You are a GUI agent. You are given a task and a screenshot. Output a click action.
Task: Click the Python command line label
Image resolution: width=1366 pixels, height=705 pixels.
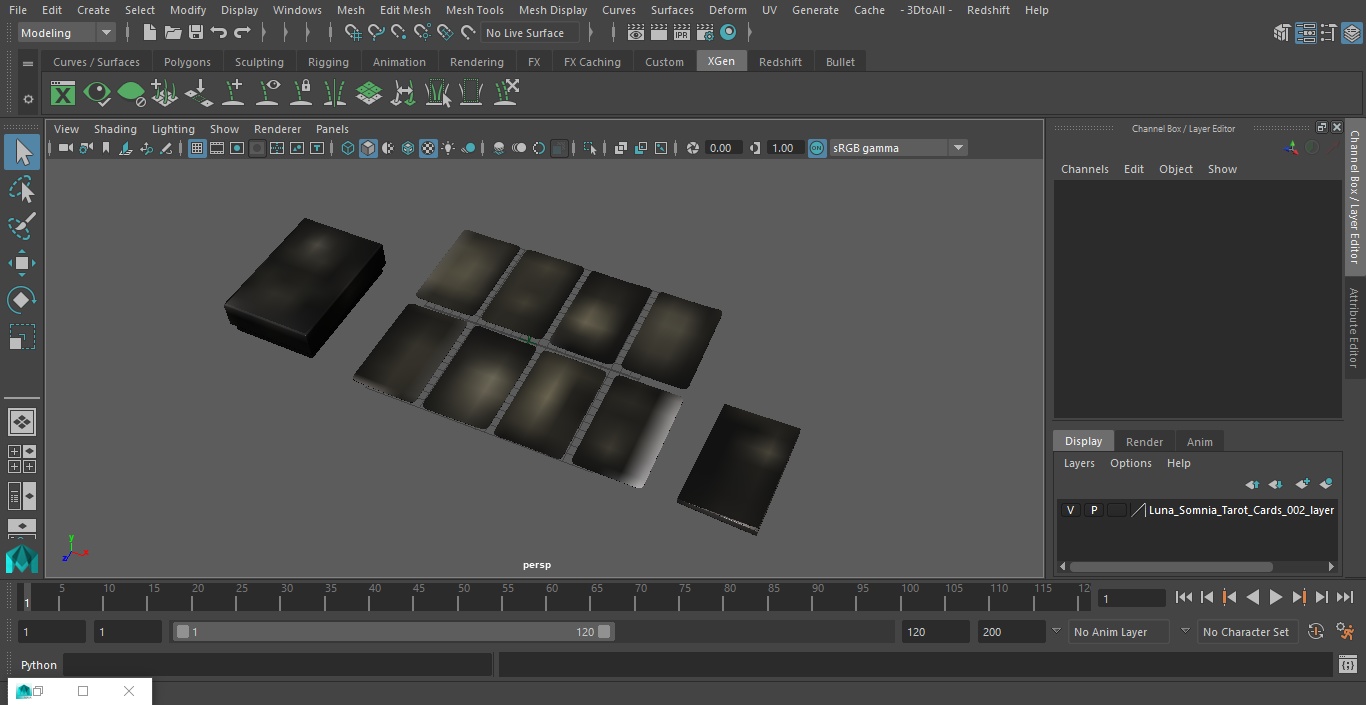click(x=39, y=665)
